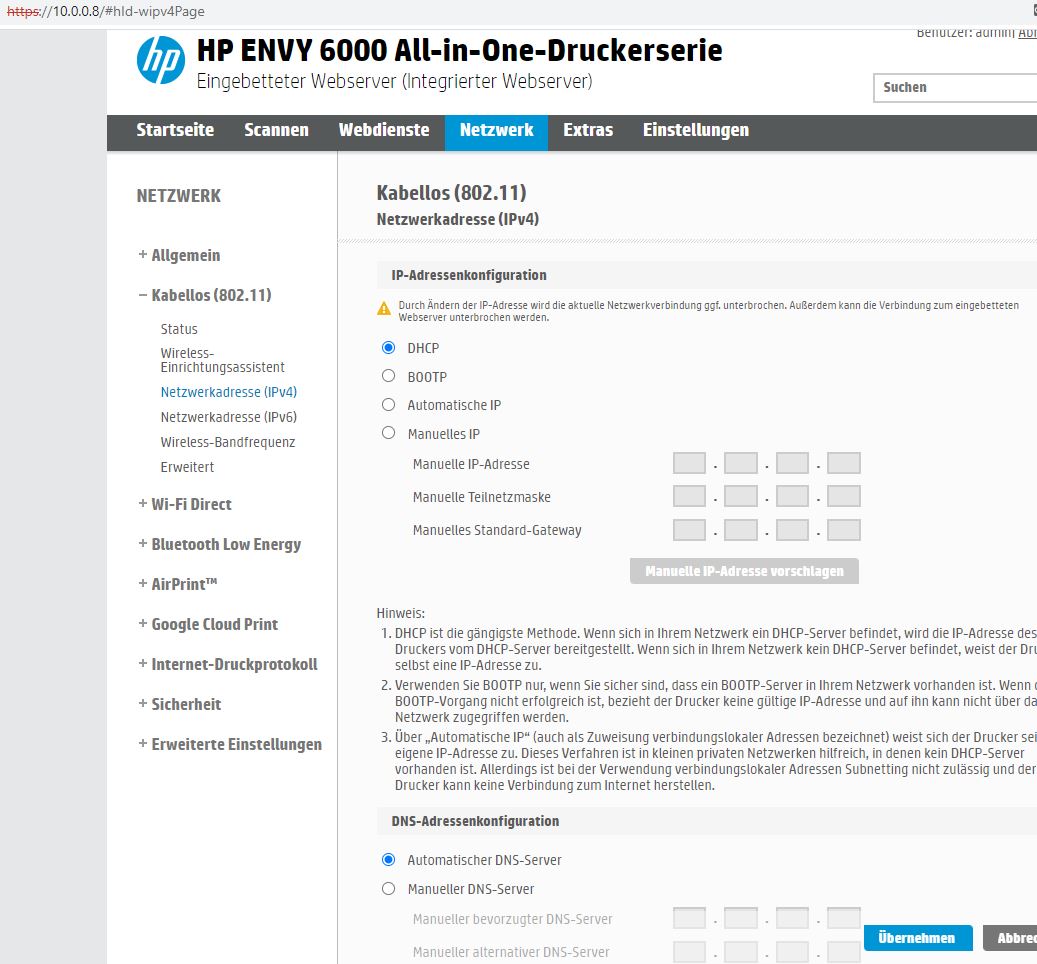Open the Webdienste tab
The image size is (1037, 964).
(384, 130)
